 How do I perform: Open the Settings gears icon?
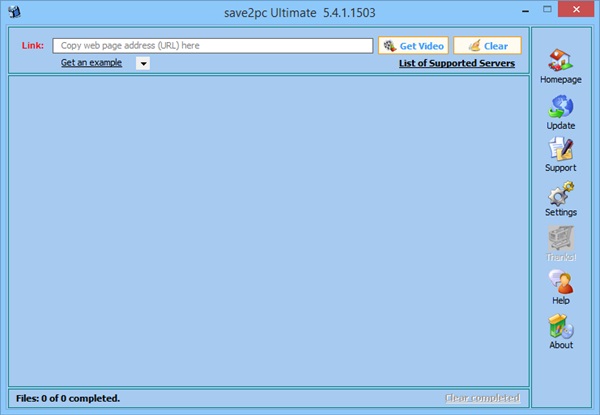pyautogui.click(x=561, y=194)
